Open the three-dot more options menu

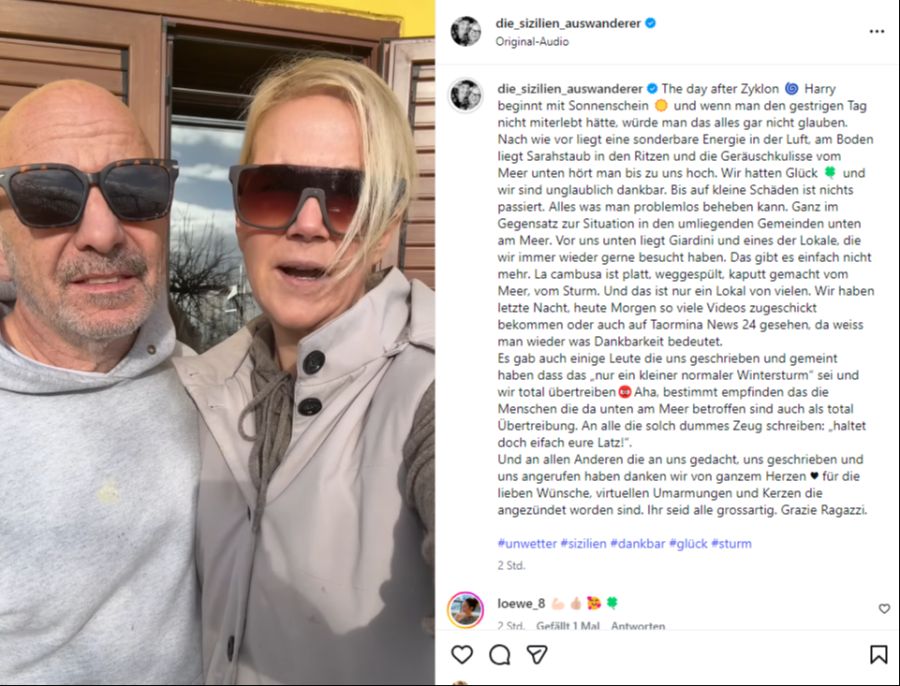[876, 32]
